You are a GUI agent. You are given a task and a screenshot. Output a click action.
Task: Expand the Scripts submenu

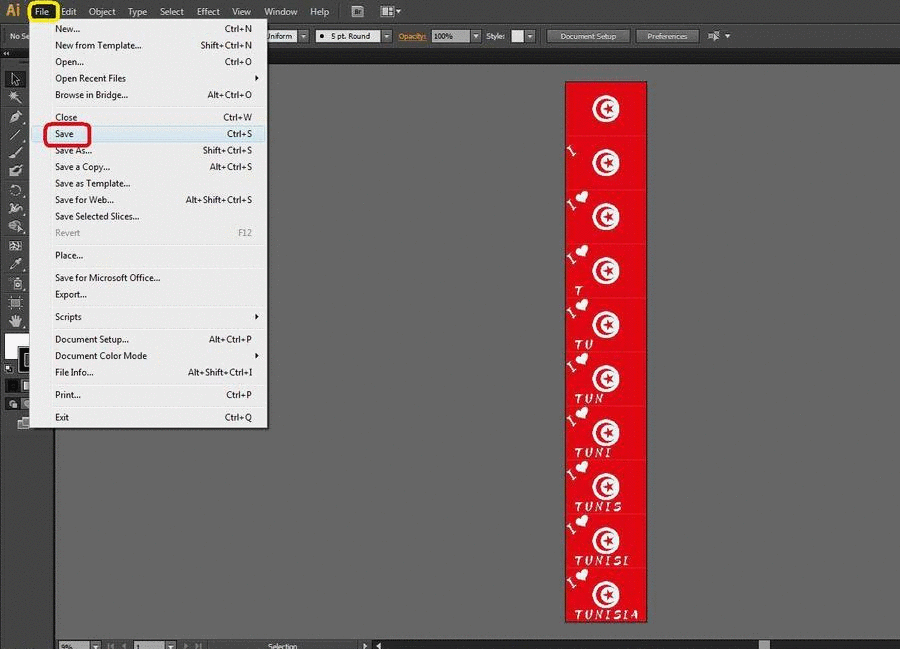coord(256,317)
